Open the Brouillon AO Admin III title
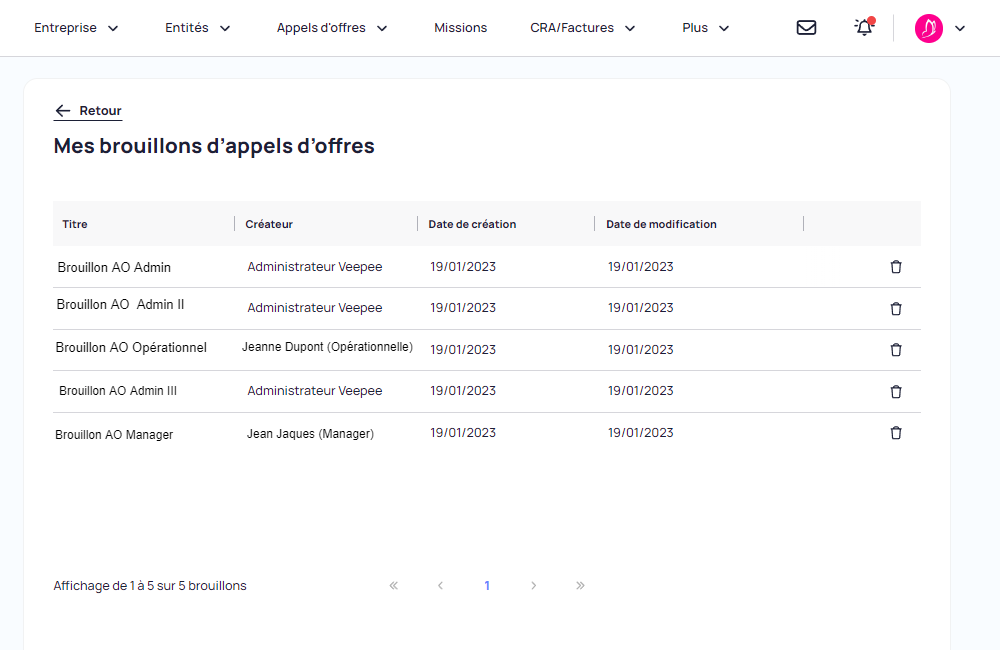The height and width of the screenshot is (650, 1000). (118, 390)
